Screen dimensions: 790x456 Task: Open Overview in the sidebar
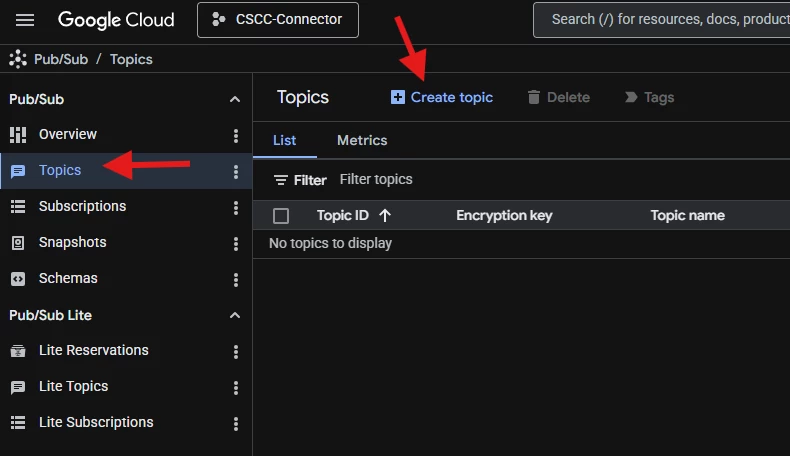[68, 134]
